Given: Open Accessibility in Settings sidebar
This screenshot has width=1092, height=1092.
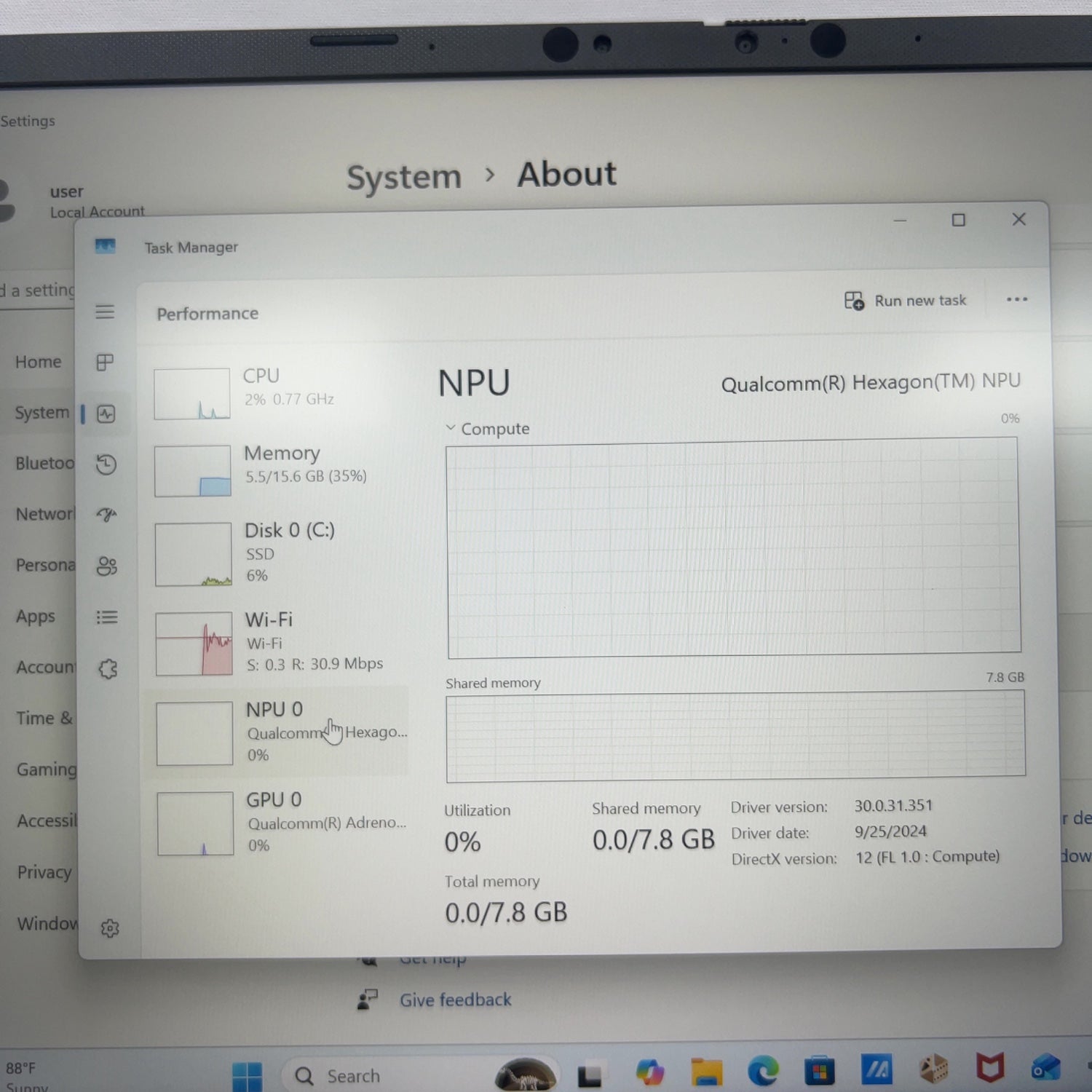Looking at the screenshot, I should coord(47,820).
